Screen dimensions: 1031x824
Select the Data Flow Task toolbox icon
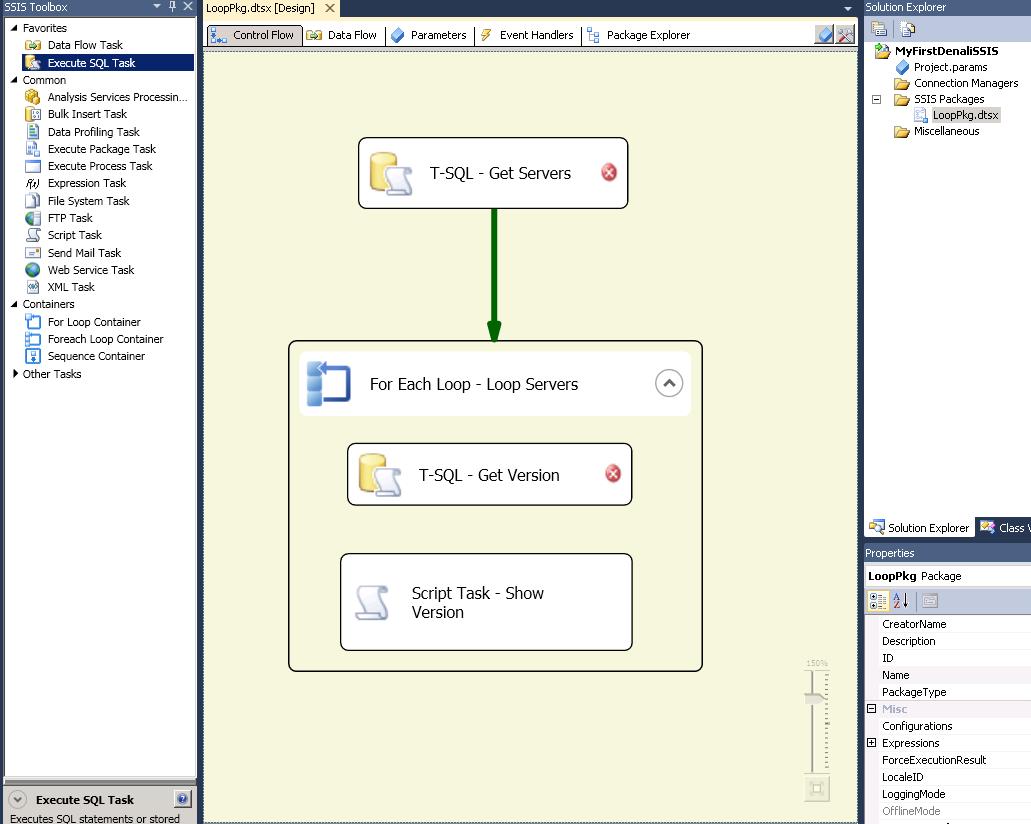pos(33,45)
